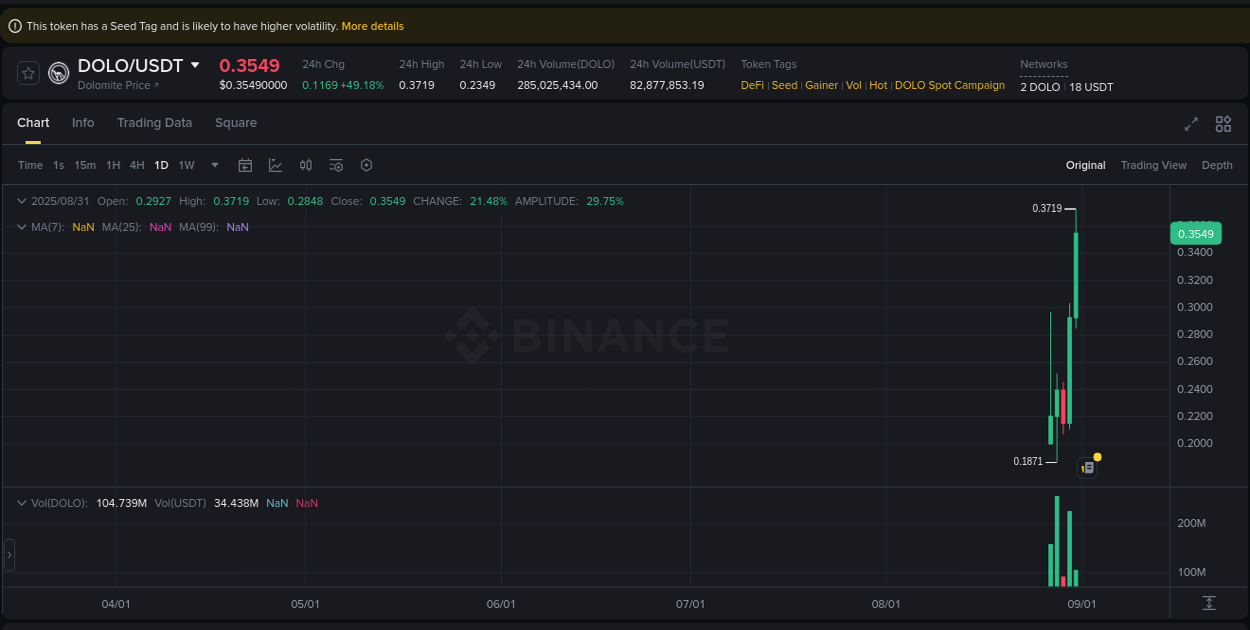Collapse the OHLC info row chevron
Viewport: 1250px width, 630px height.
(20, 200)
